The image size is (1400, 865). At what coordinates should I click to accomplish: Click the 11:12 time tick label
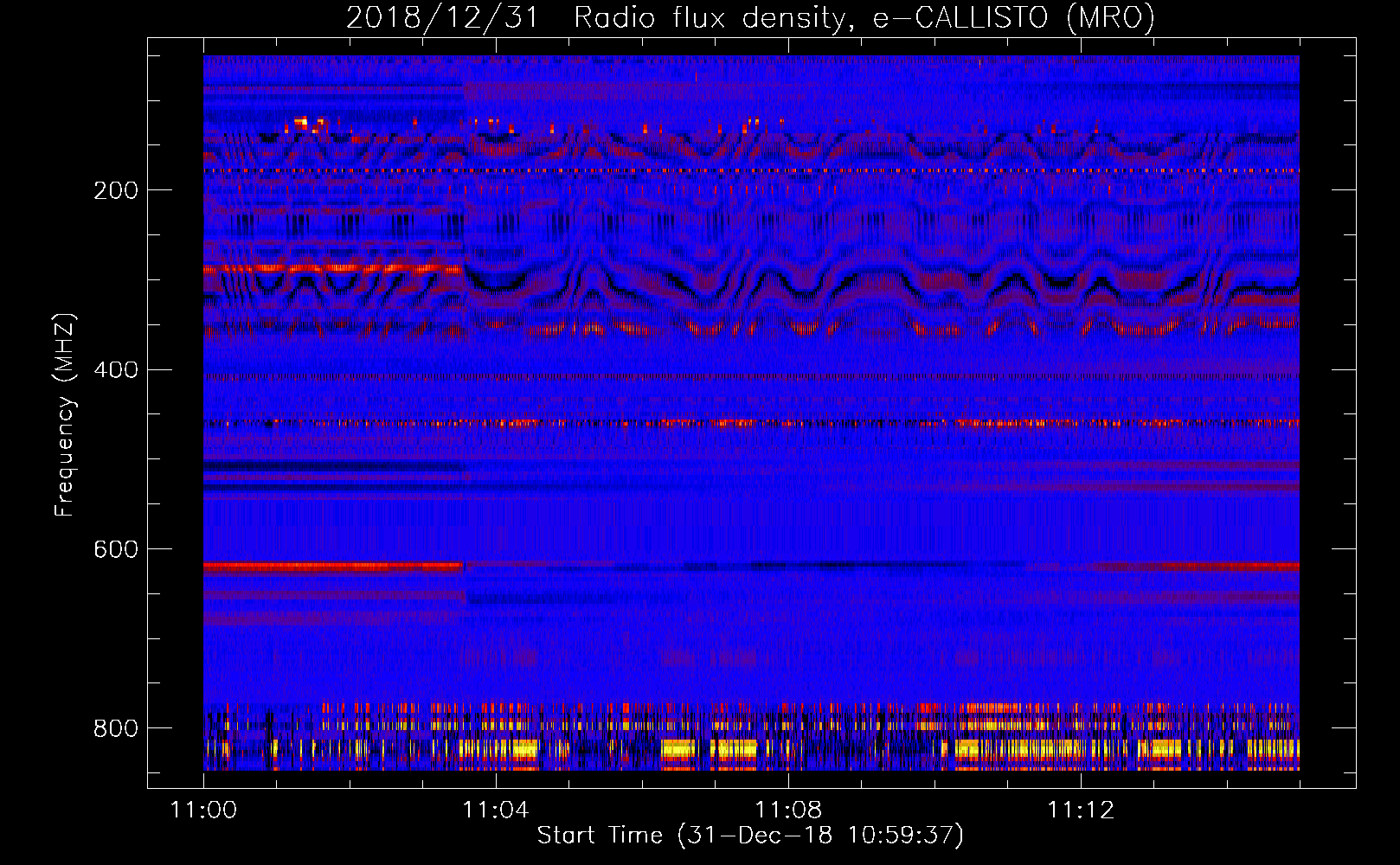[1081, 810]
